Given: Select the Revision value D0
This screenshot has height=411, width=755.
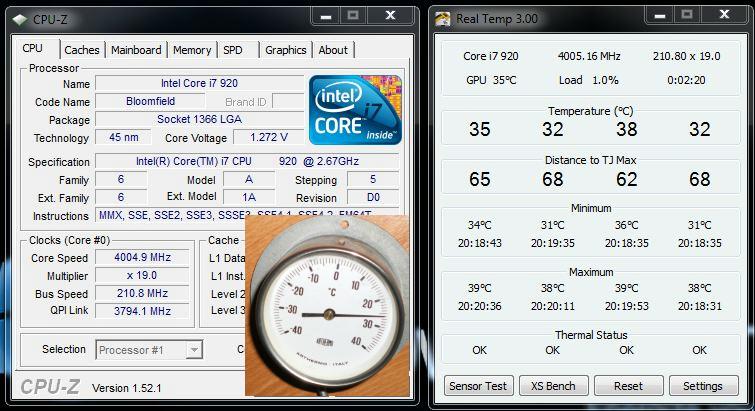Looking at the screenshot, I should tap(373, 197).
